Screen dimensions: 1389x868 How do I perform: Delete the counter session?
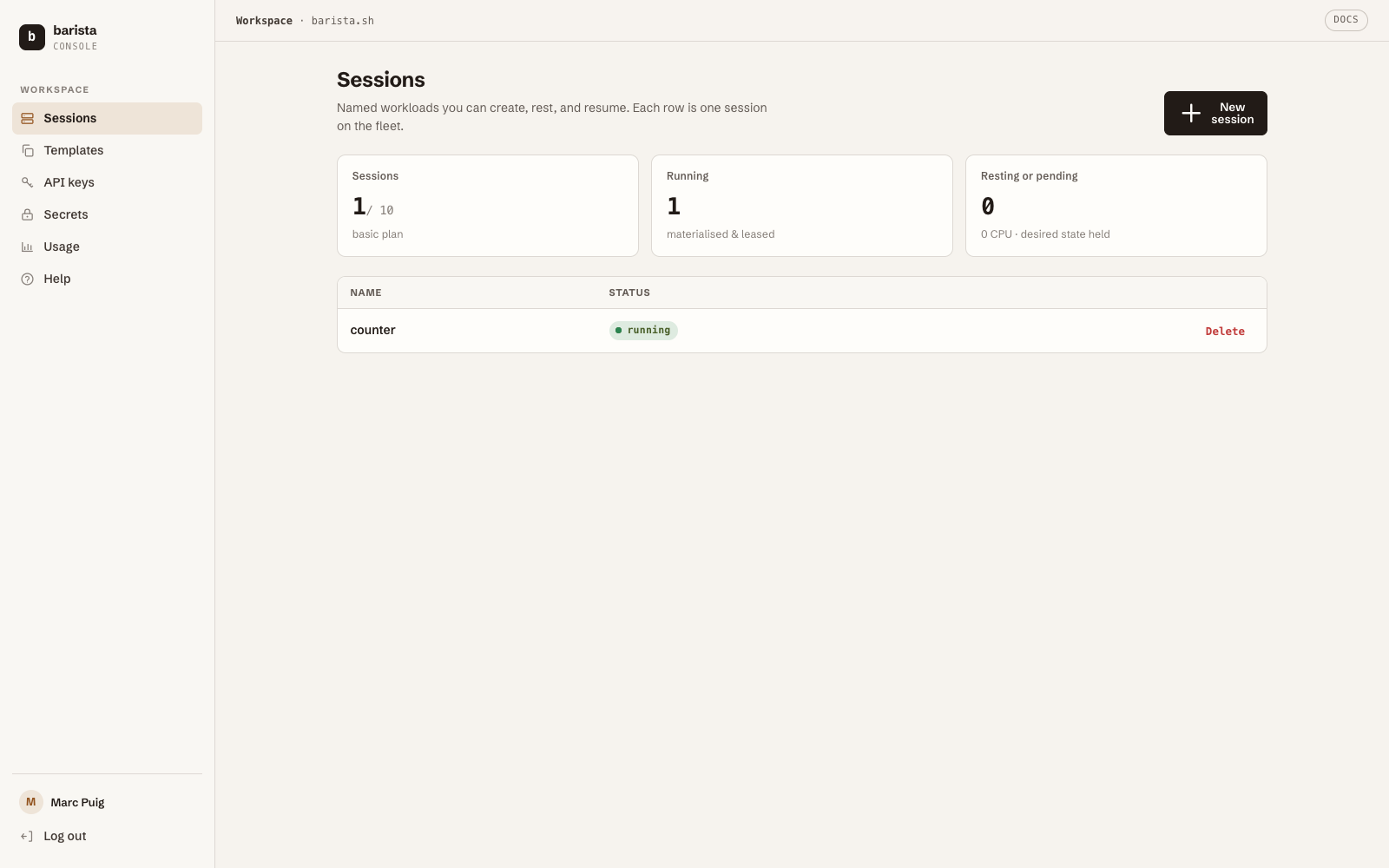[1225, 331]
